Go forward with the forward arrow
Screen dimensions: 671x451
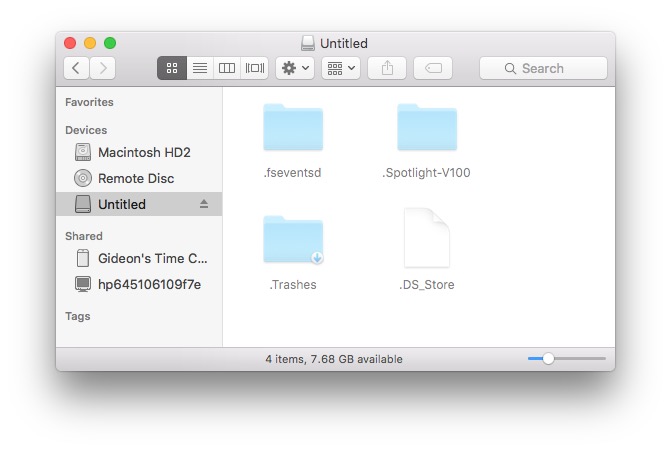(102, 68)
